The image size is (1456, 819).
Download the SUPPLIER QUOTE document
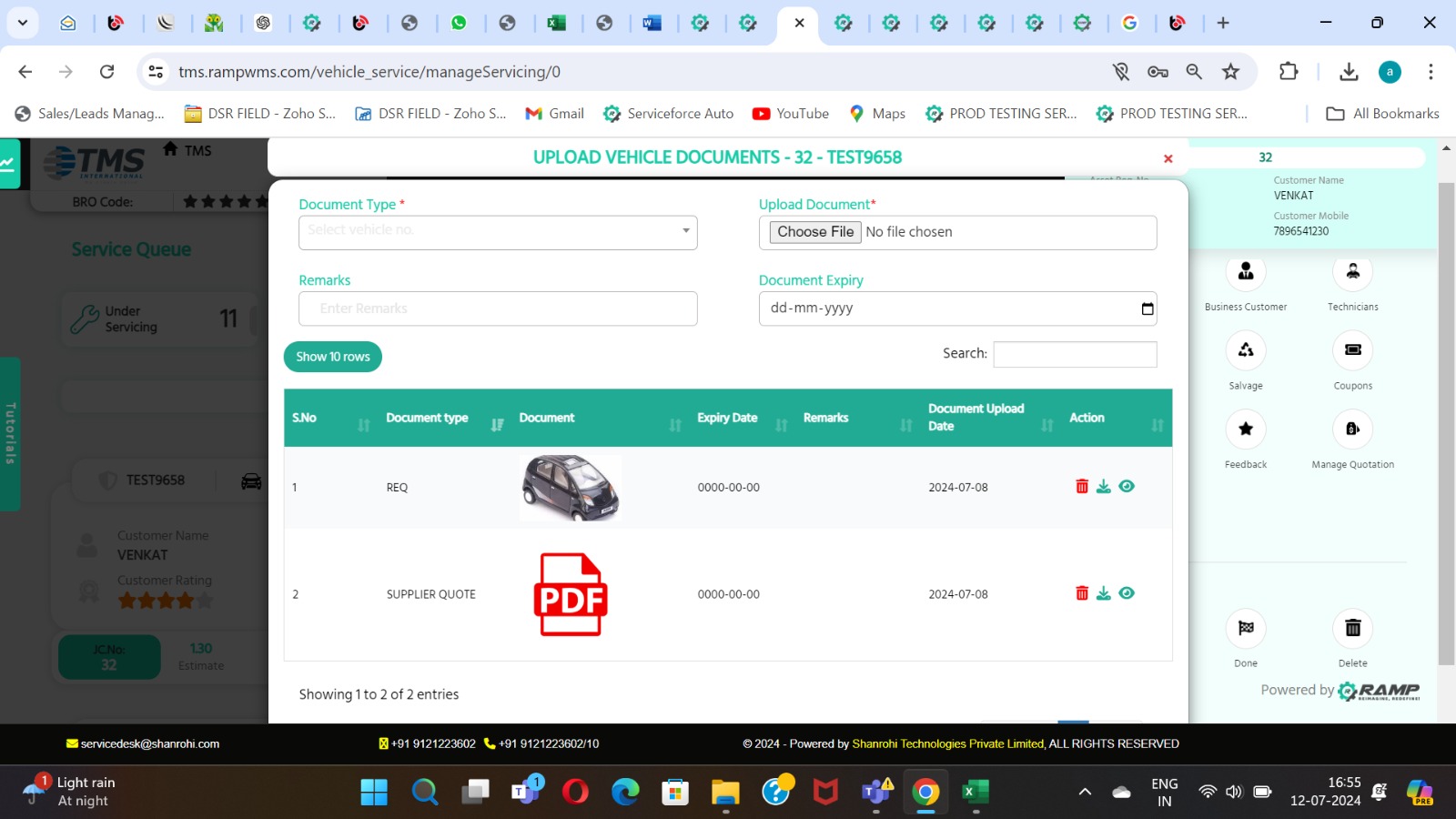(1104, 592)
